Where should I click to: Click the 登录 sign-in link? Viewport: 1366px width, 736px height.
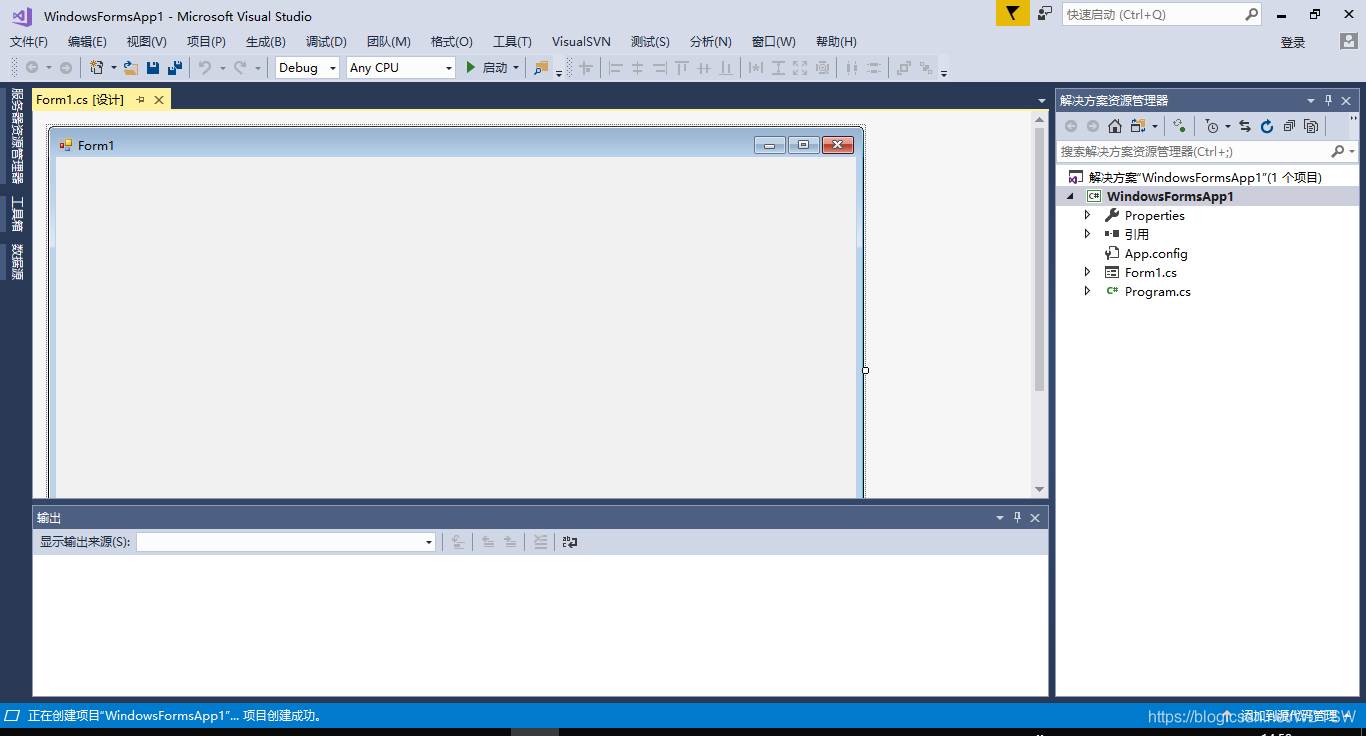(x=1293, y=42)
